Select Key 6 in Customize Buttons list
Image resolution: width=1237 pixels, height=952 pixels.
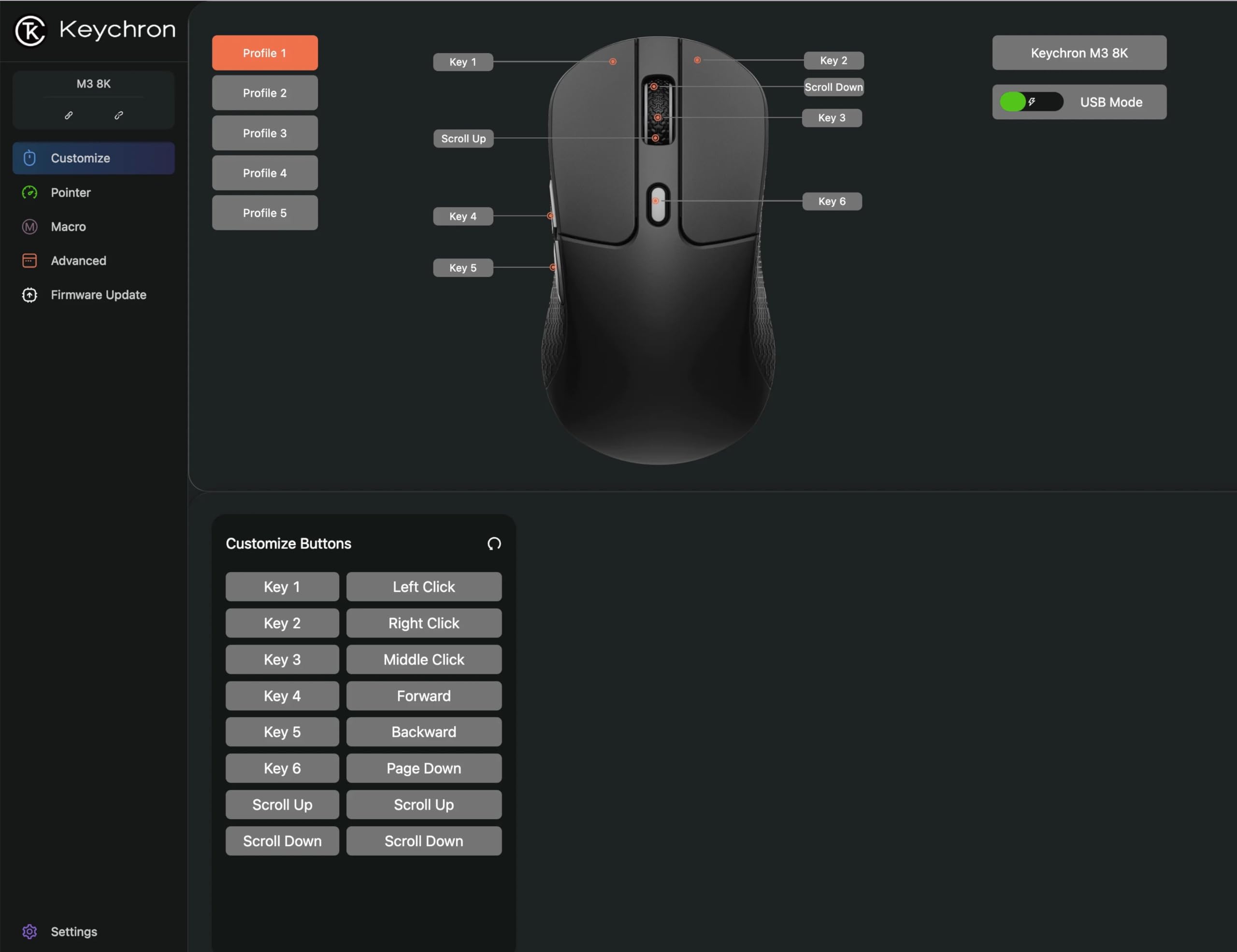(x=282, y=768)
